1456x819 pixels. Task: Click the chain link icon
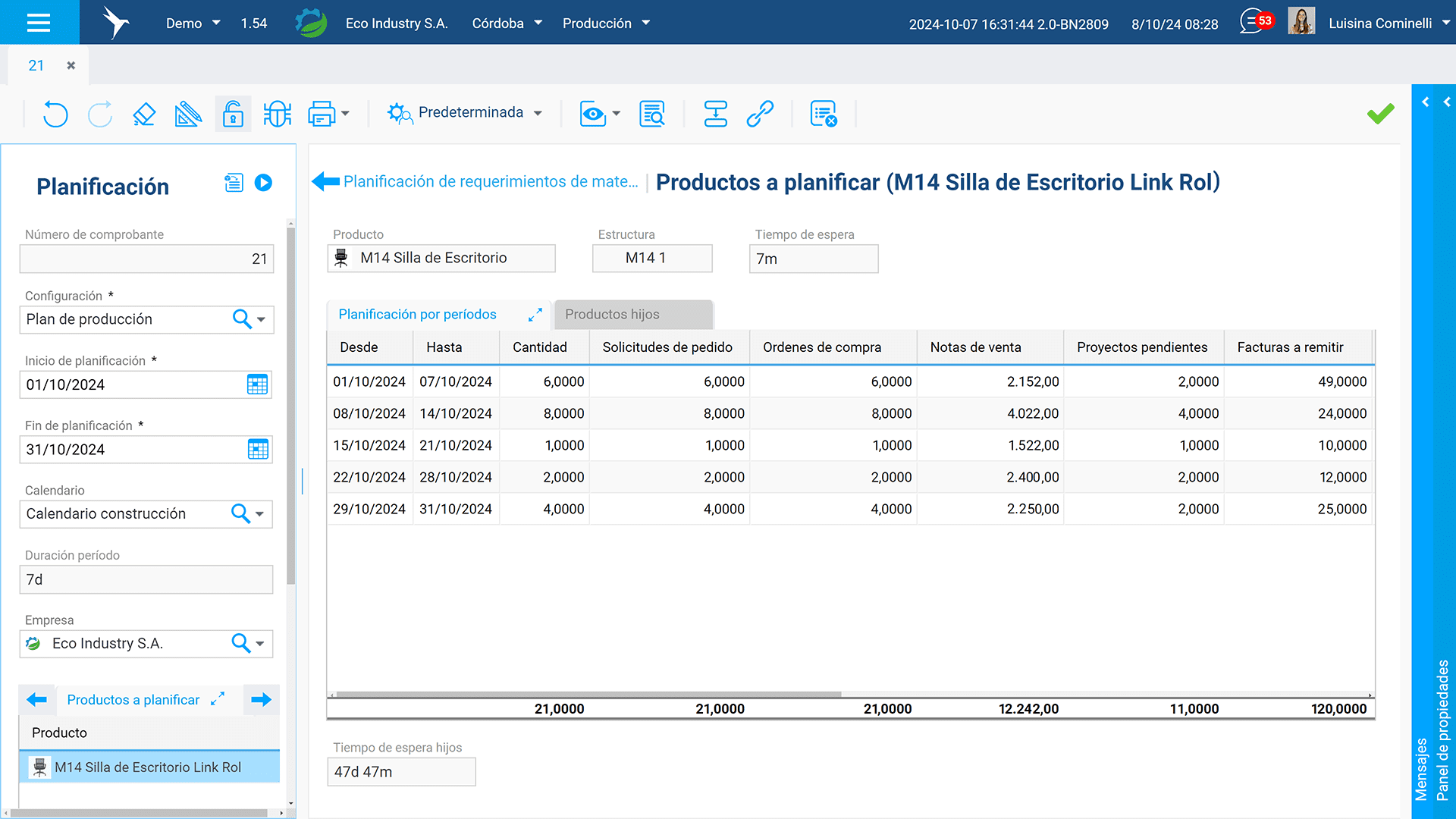[x=760, y=114]
